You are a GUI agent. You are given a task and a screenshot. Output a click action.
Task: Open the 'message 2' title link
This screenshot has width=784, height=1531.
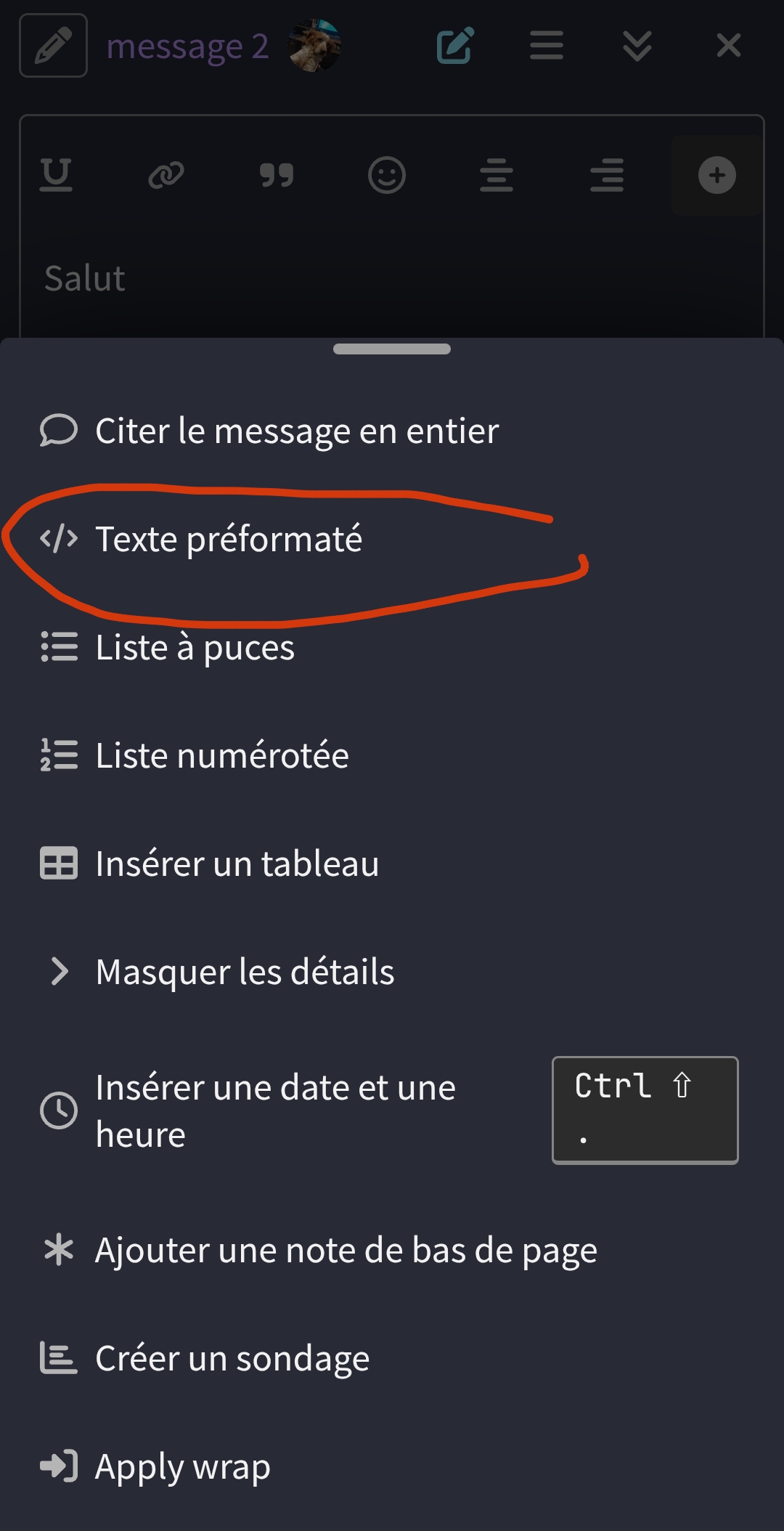point(187,46)
